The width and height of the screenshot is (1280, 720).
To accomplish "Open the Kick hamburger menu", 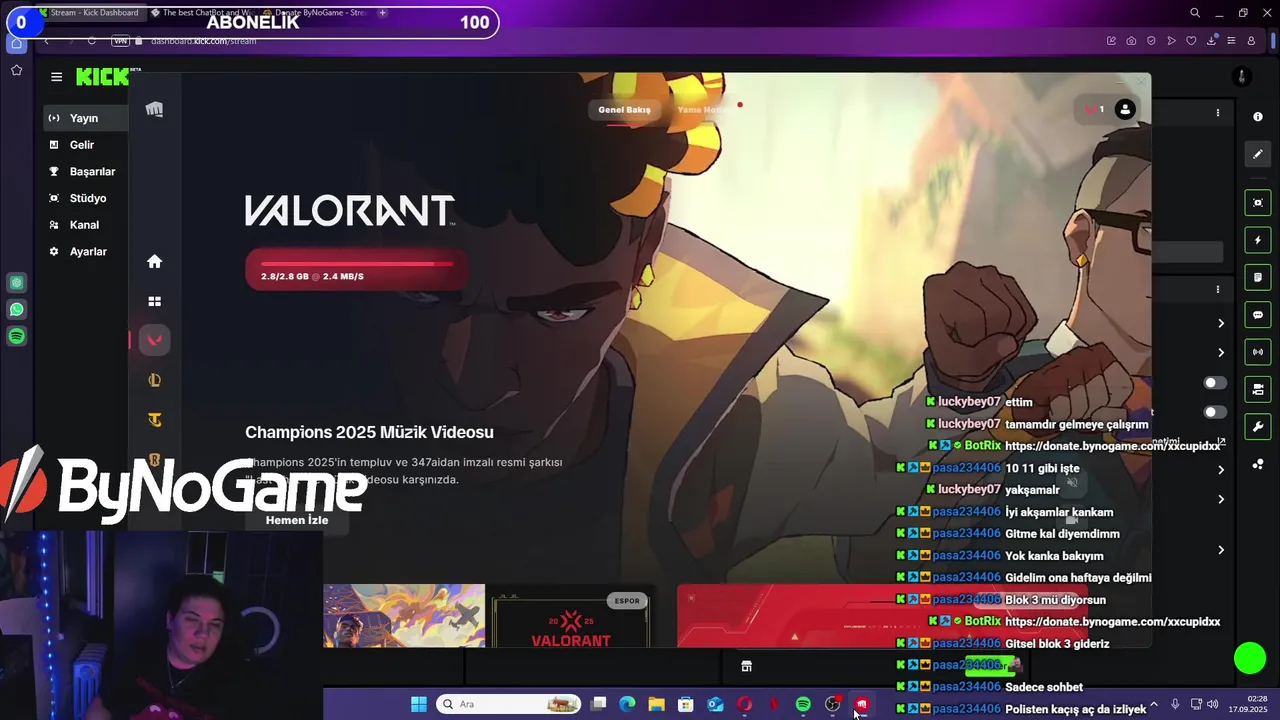I will click(56, 77).
